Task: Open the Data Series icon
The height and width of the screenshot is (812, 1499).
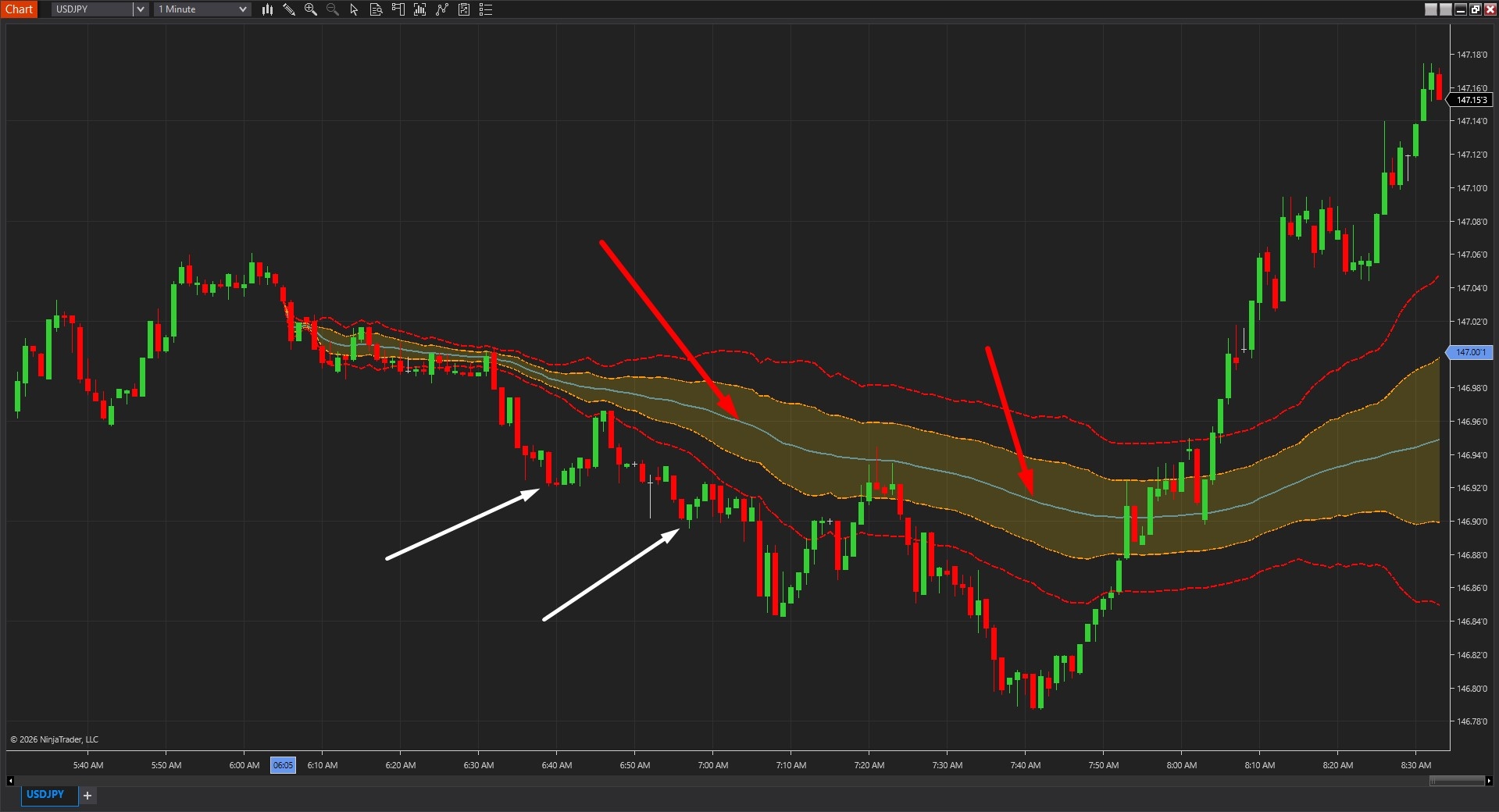Action: tap(419, 9)
